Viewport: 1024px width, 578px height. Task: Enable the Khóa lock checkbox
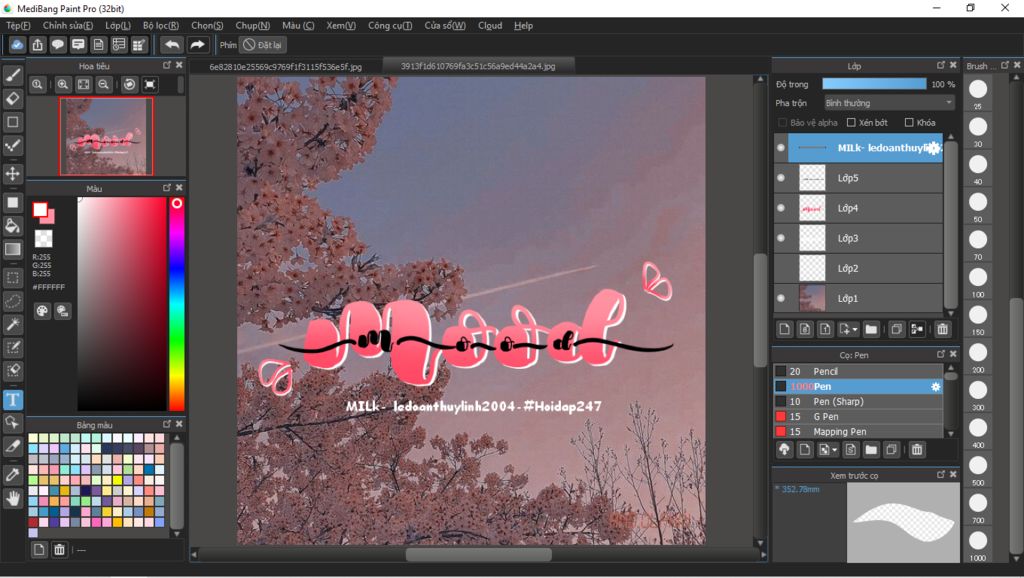(908, 122)
